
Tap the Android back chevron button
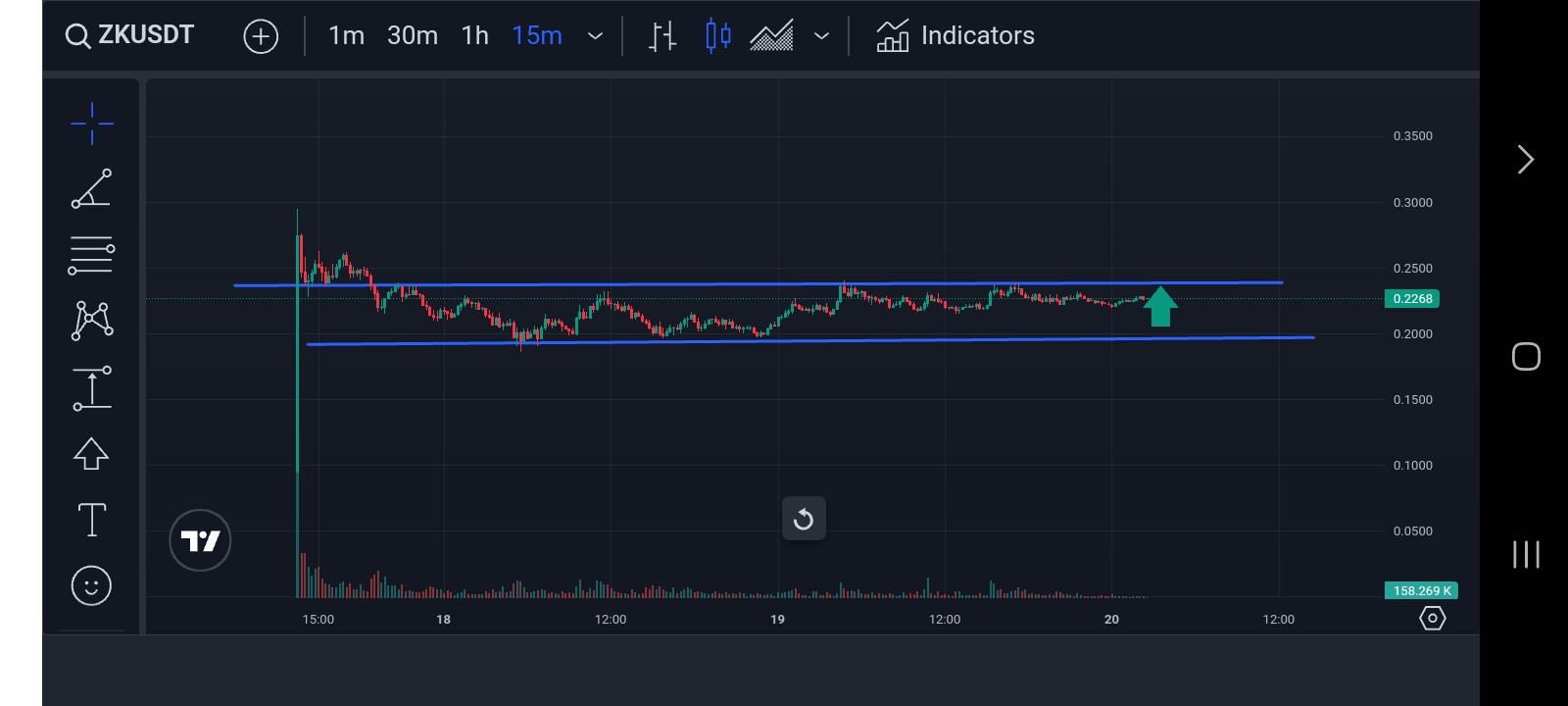pos(1526,160)
